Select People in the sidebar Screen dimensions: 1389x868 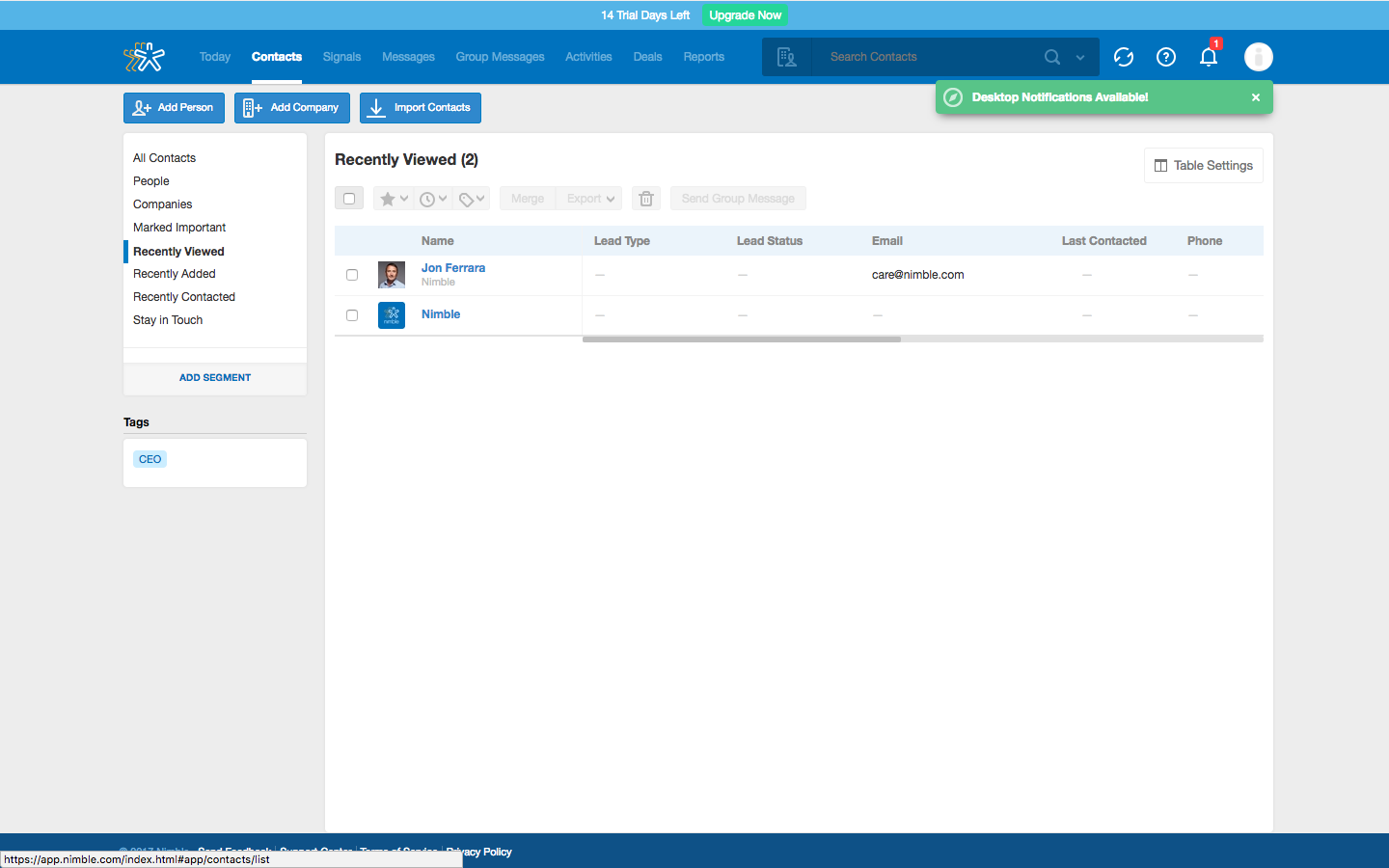coord(151,181)
